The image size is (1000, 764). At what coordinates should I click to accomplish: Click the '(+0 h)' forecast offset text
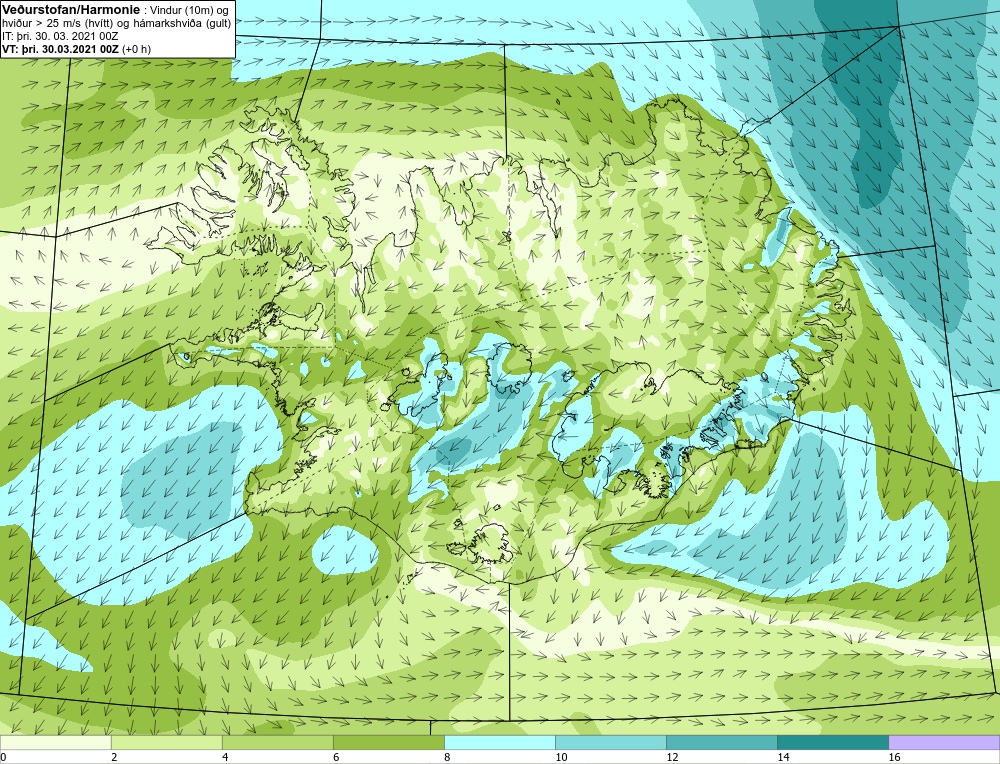coord(136,48)
